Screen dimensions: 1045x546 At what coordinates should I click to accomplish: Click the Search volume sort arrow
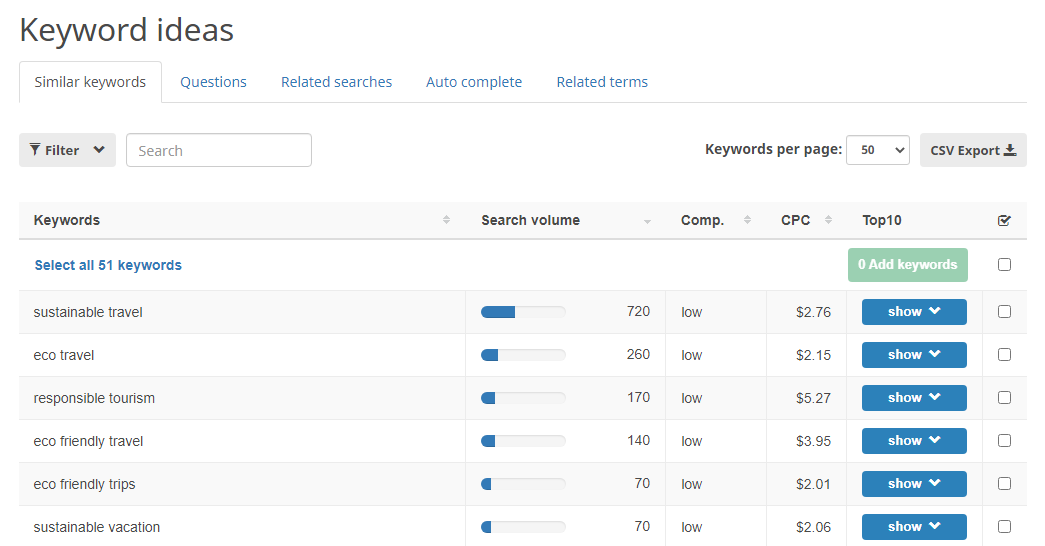[x=647, y=221]
